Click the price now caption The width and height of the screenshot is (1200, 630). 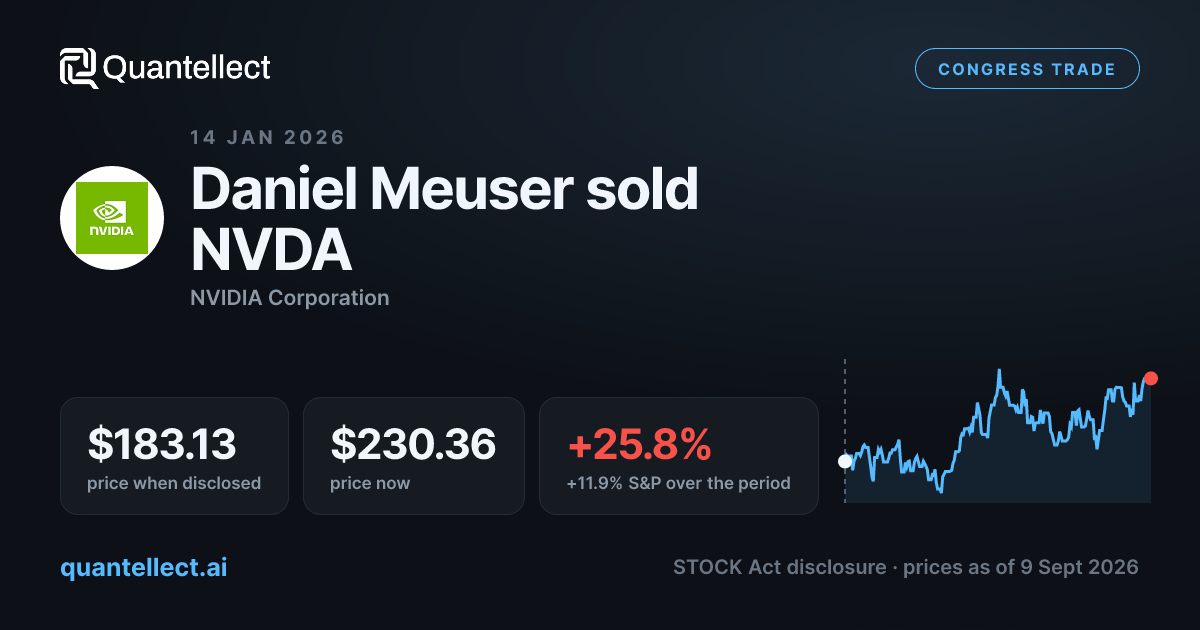point(370,483)
